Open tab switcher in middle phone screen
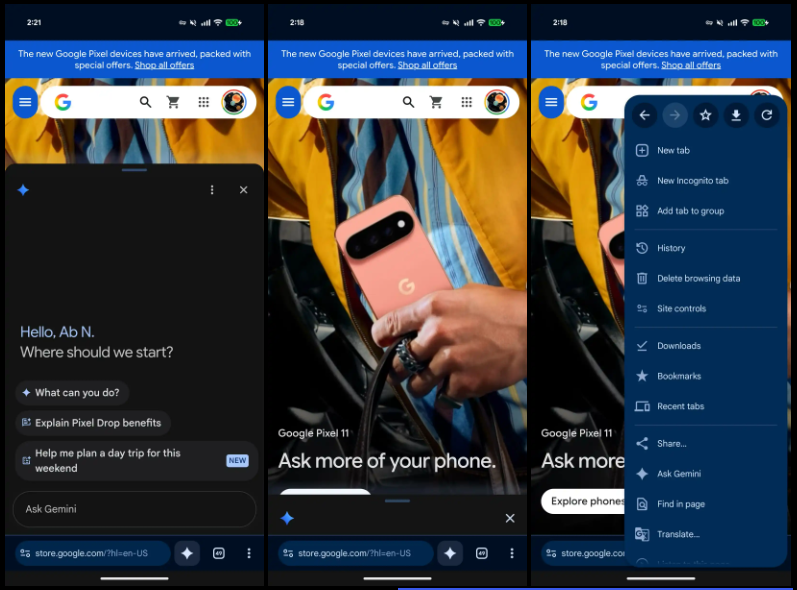The width and height of the screenshot is (797, 590). 481,553
